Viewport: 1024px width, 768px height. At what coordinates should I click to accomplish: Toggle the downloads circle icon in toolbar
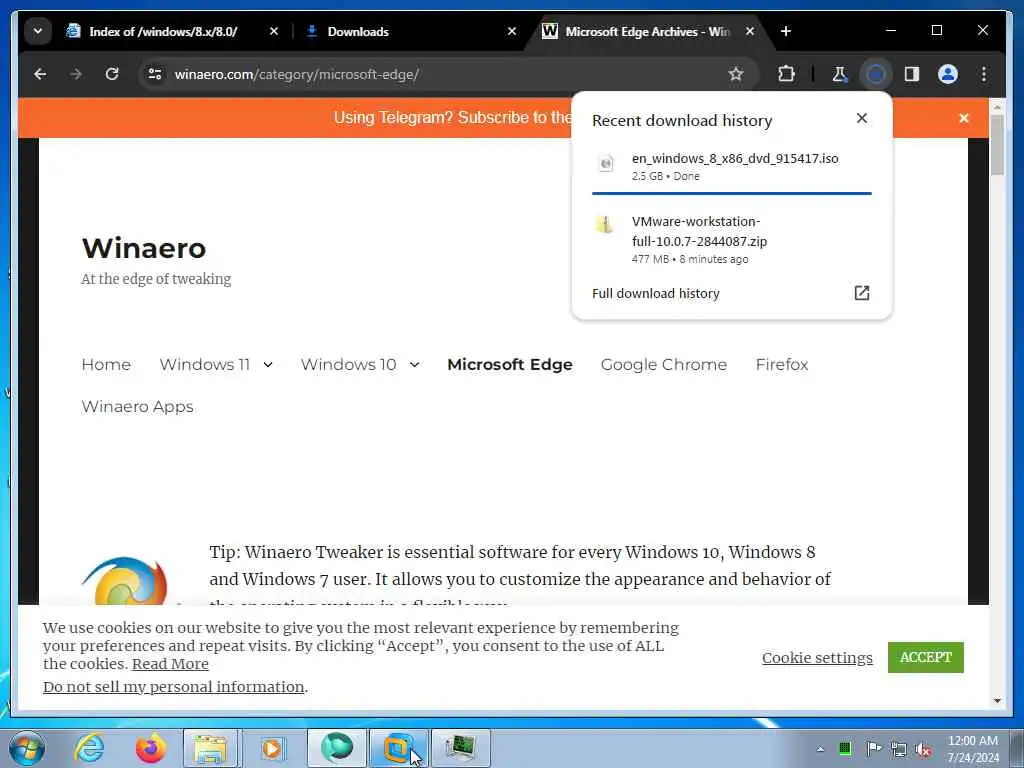coord(876,74)
